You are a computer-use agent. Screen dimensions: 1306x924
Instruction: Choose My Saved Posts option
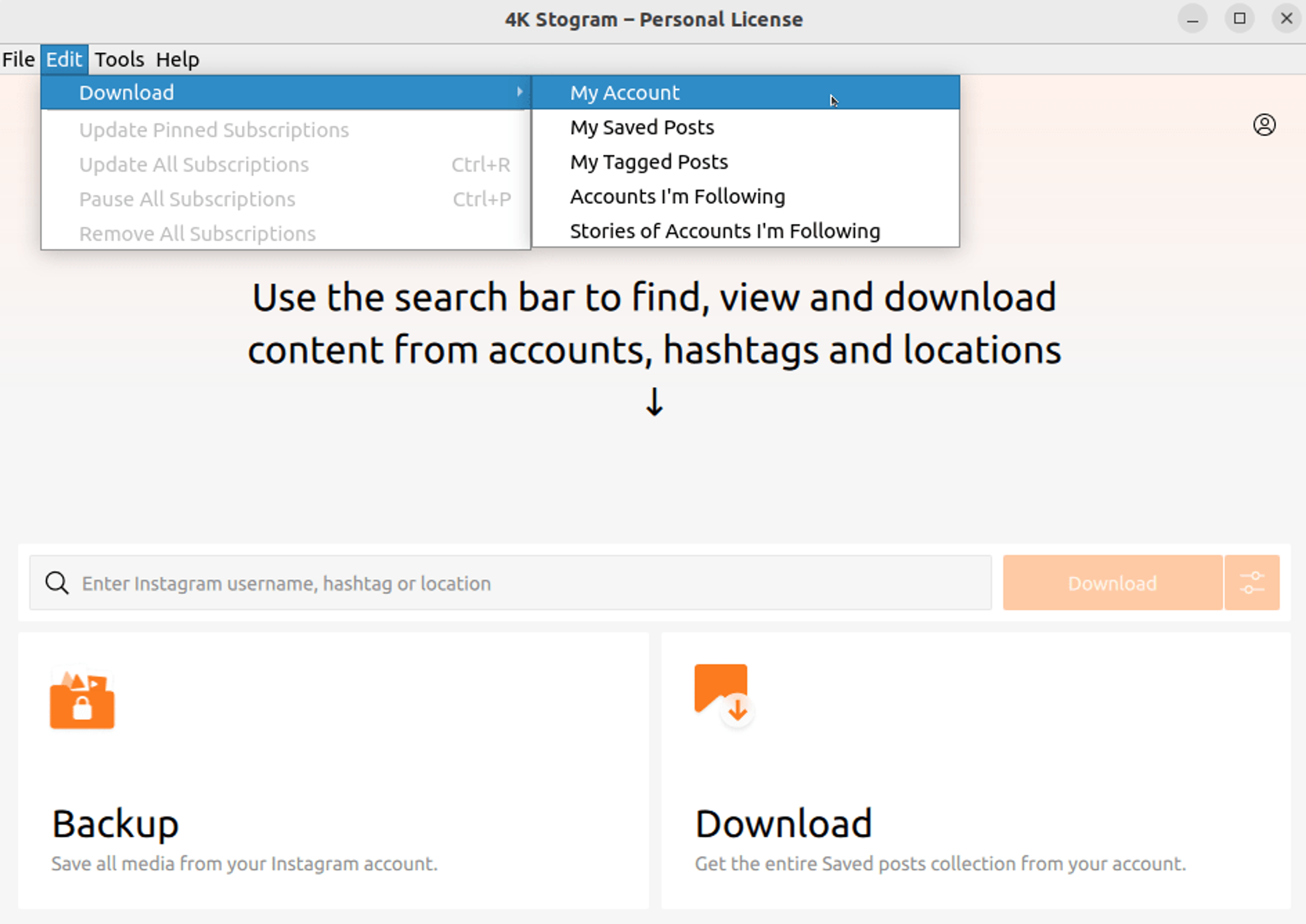[x=642, y=128]
